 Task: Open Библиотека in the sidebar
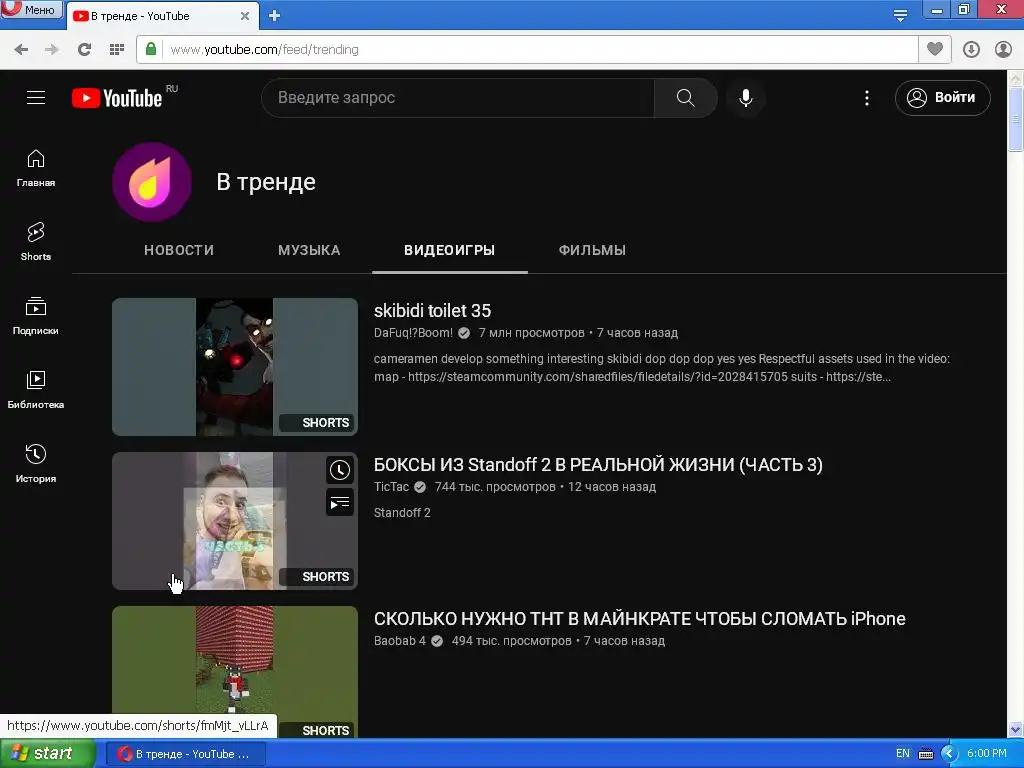tap(36, 390)
